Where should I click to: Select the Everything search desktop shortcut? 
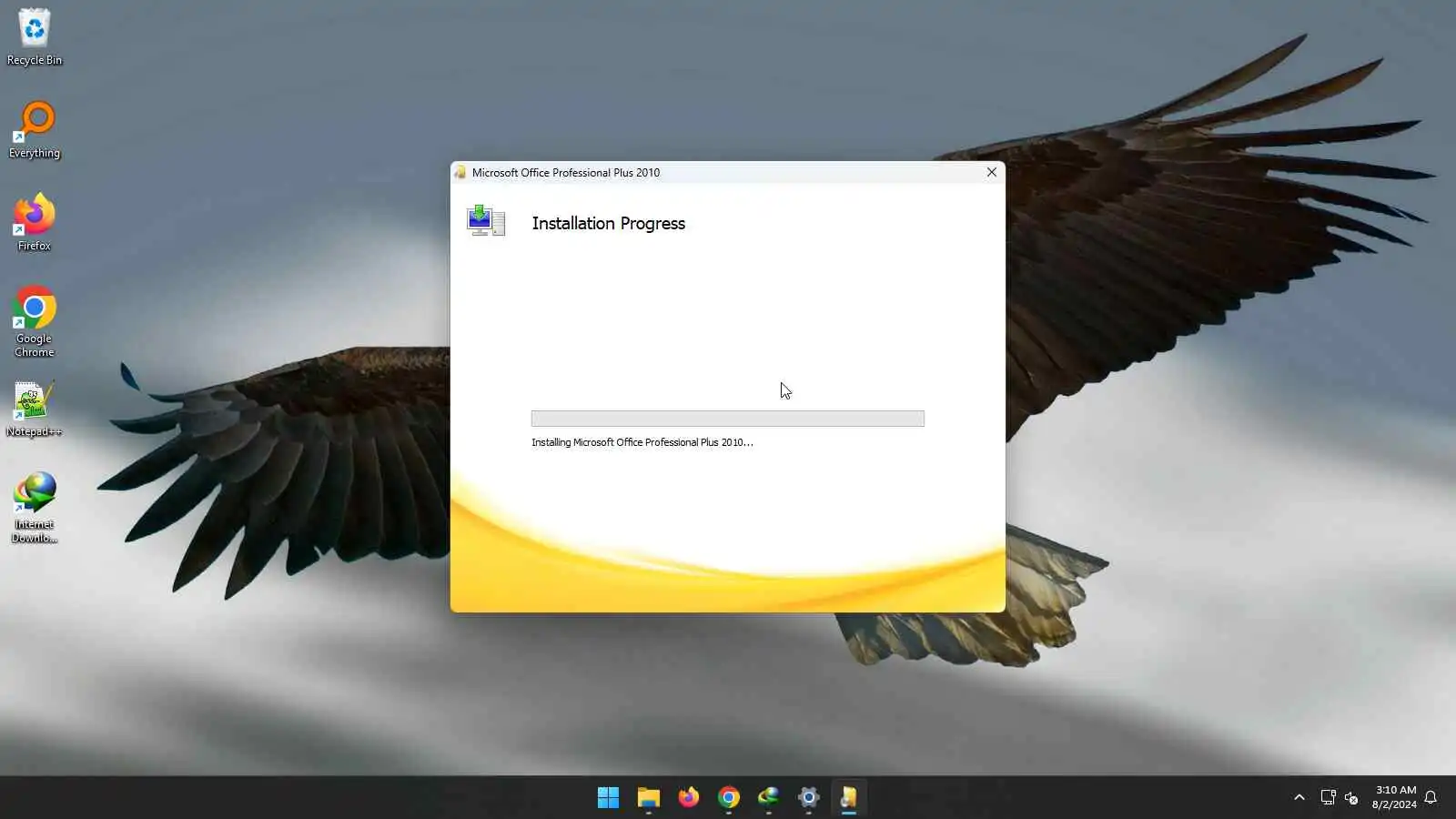[x=35, y=130]
